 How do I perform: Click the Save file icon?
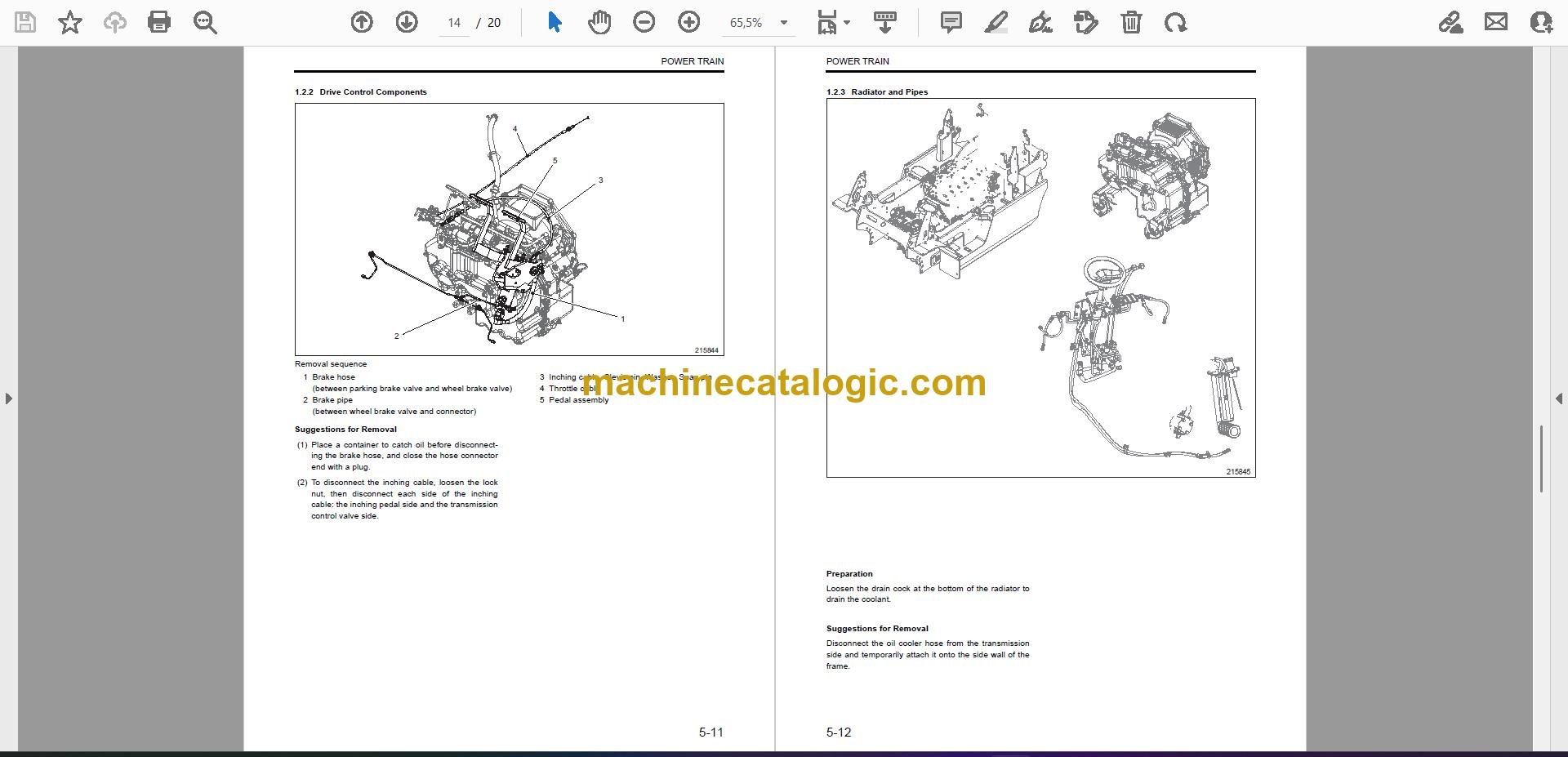pos(25,22)
